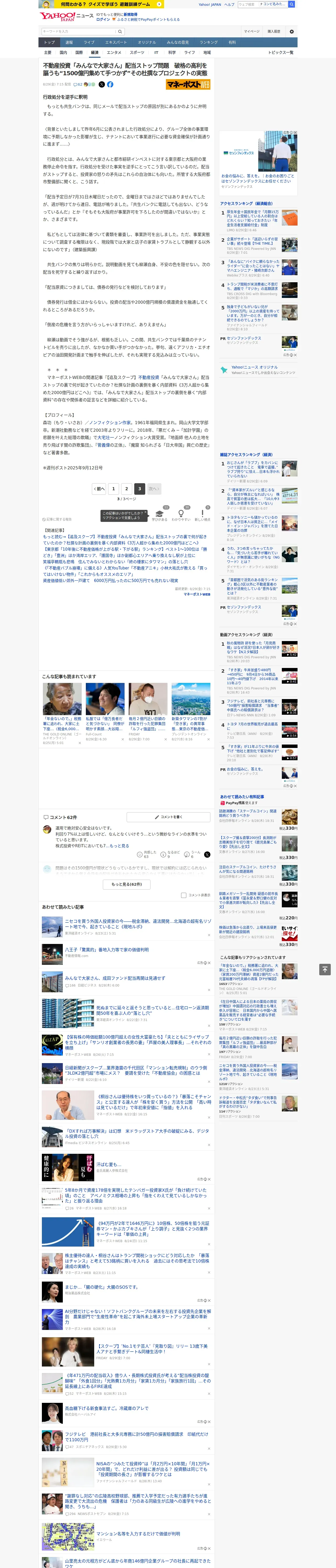This screenshot has height=1568, width=336.
Task: Play the トヨタ 7月の世界販売 video thumbnail
Action: (290, 730)
